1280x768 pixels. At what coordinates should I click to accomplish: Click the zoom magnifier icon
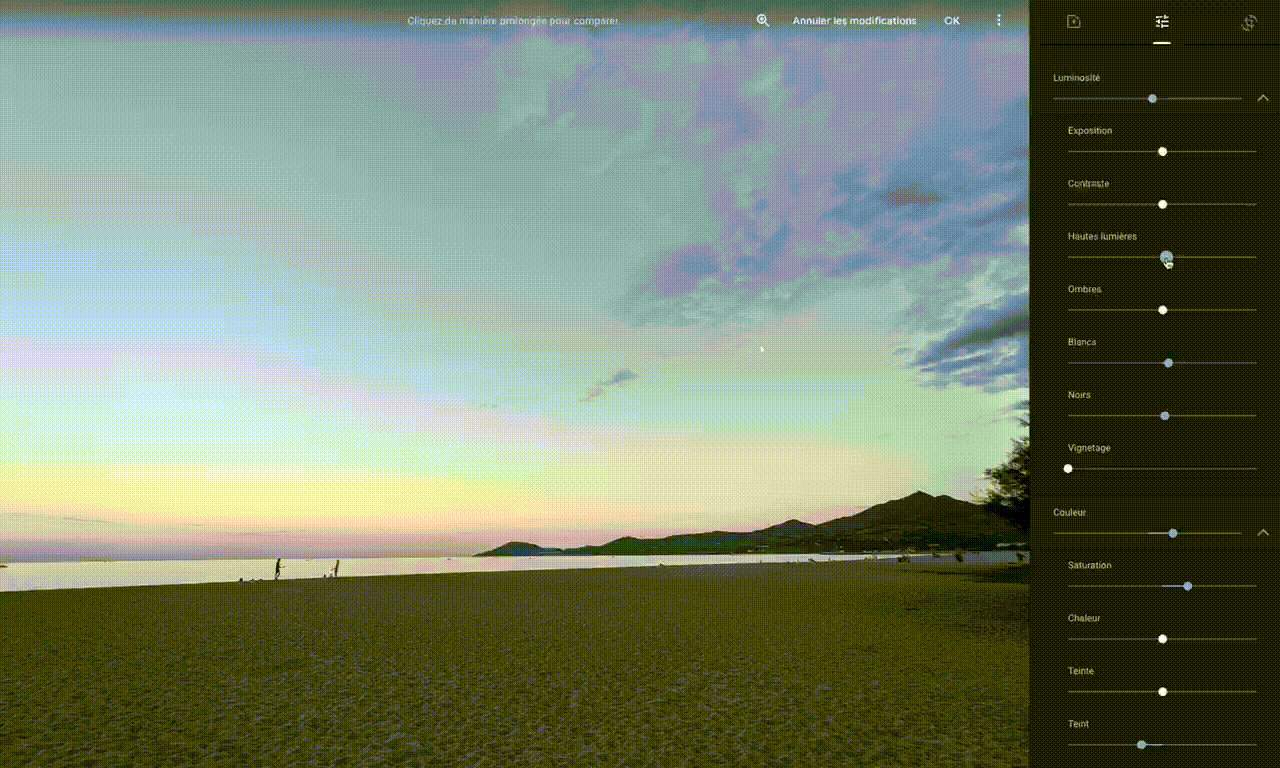point(763,20)
